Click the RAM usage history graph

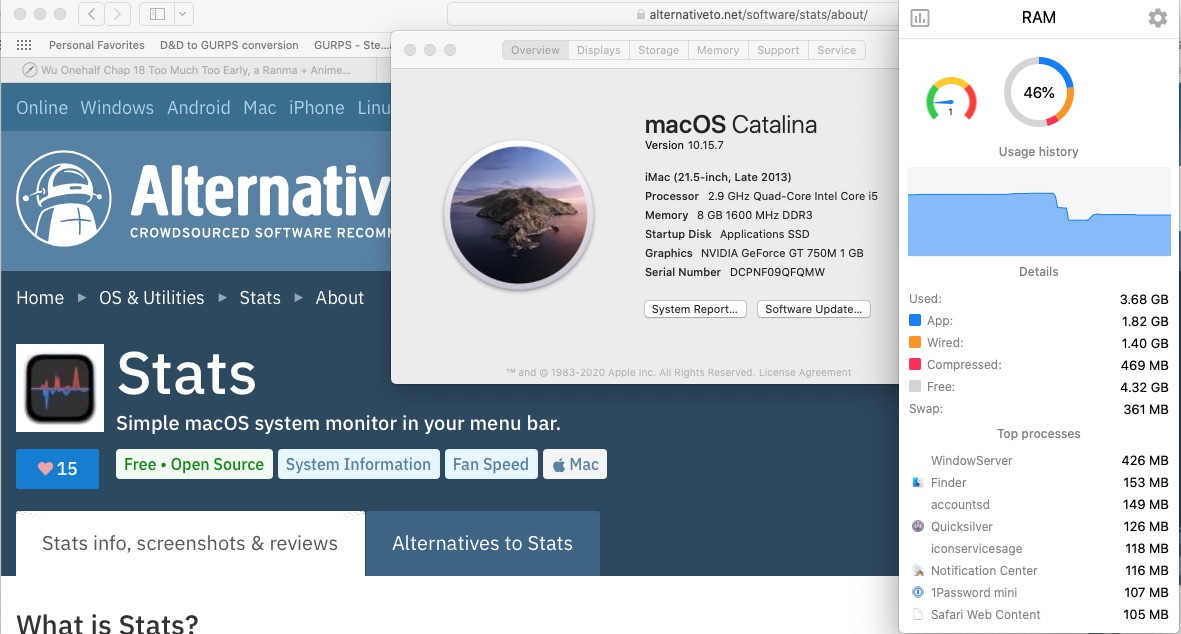(1039, 213)
